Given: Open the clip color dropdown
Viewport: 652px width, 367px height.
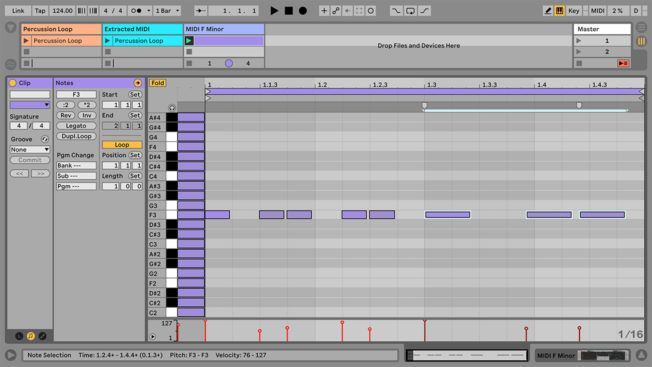Looking at the screenshot, I should (x=30, y=105).
